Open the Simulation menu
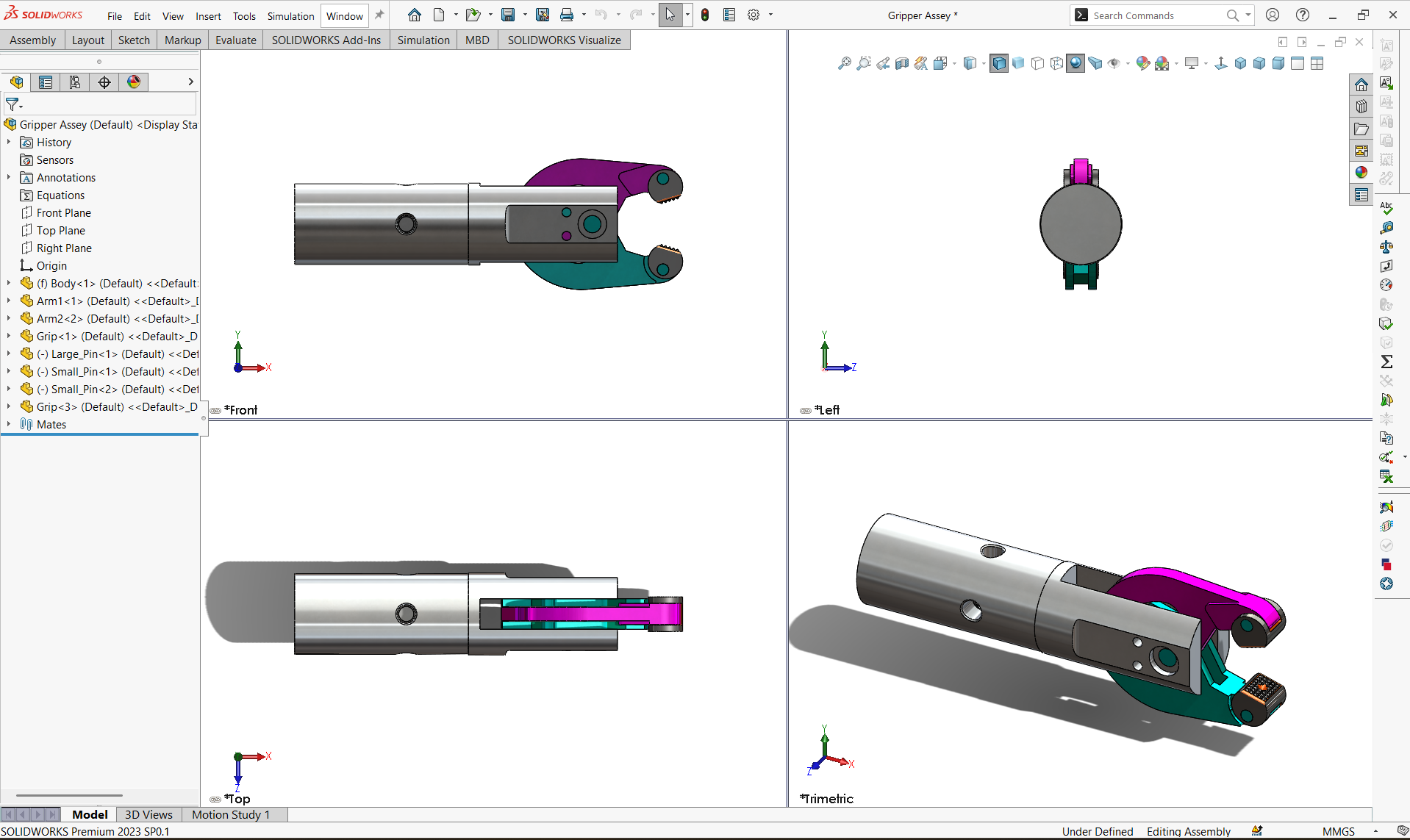 coord(290,15)
